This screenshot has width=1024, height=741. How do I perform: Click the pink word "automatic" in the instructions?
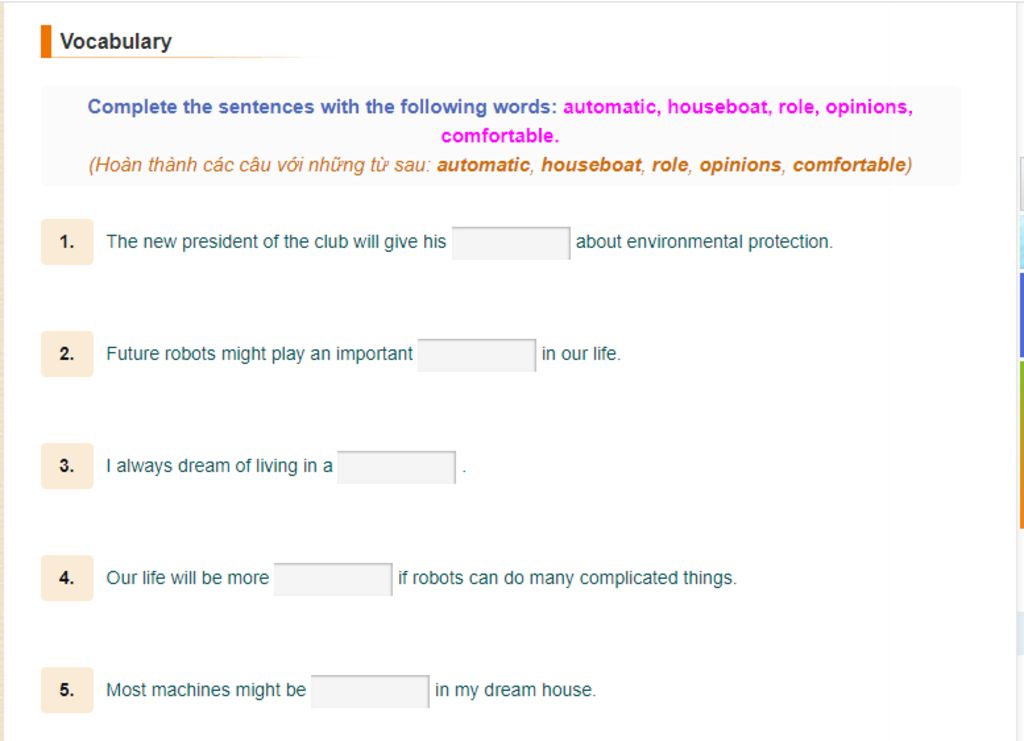tap(611, 106)
